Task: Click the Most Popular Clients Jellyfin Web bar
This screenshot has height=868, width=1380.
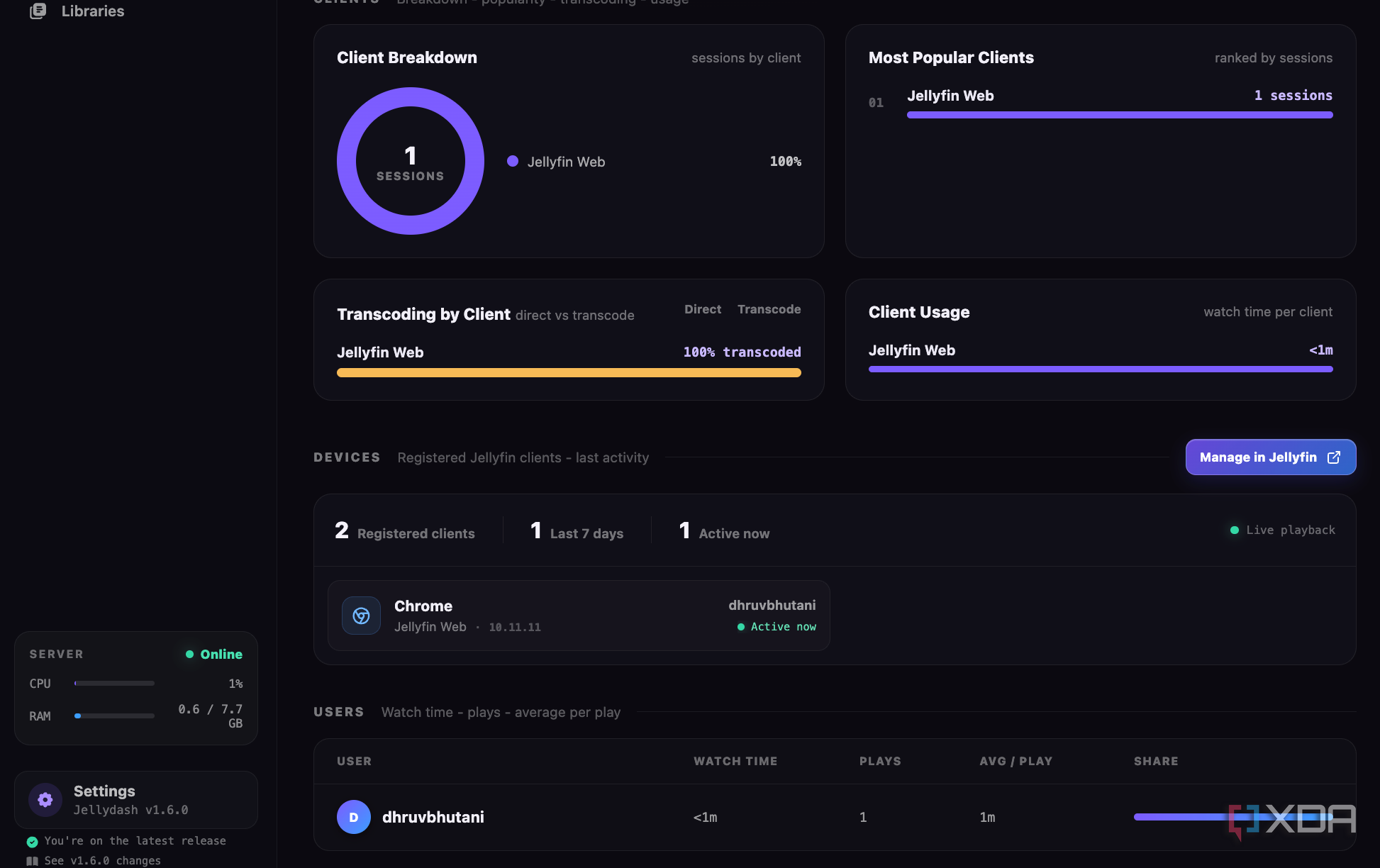Action: [1120, 115]
